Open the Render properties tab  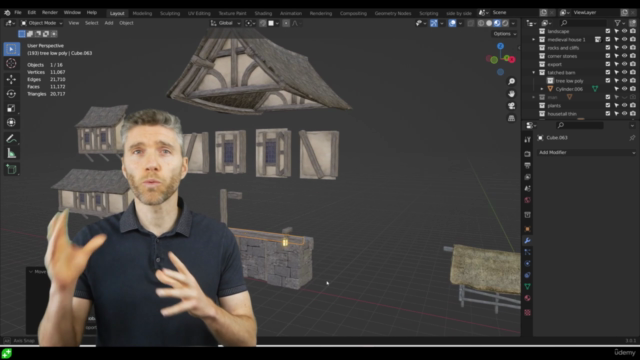(x=527, y=154)
